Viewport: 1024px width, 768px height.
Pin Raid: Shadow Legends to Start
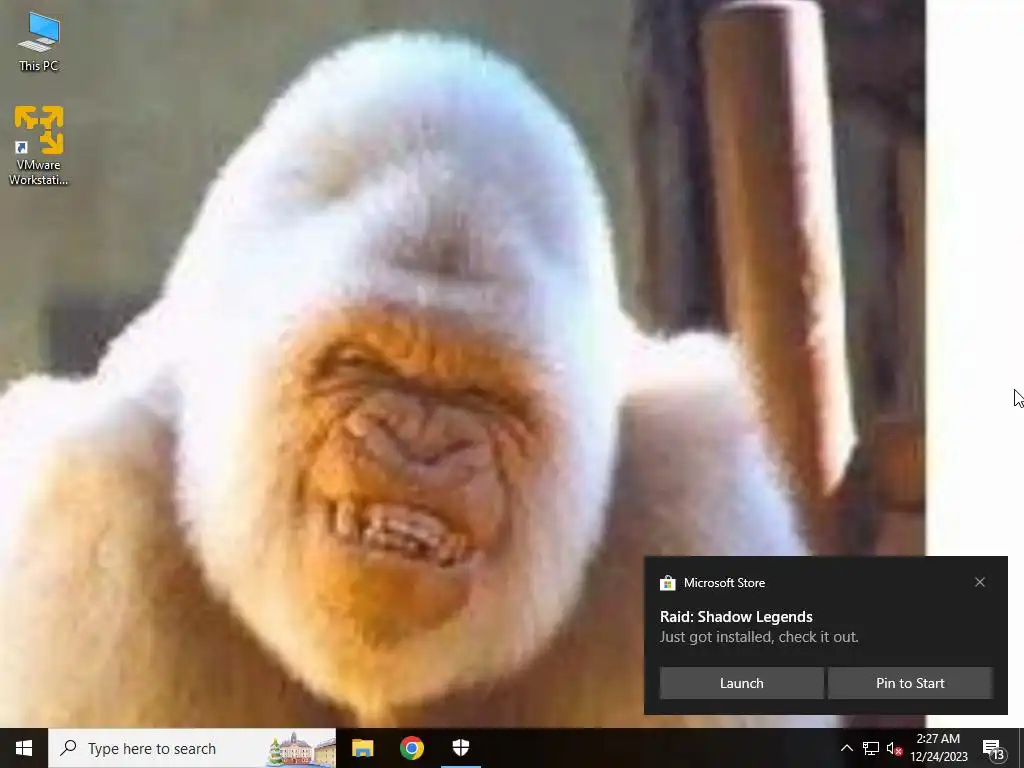pyautogui.click(x=910, y=683)
